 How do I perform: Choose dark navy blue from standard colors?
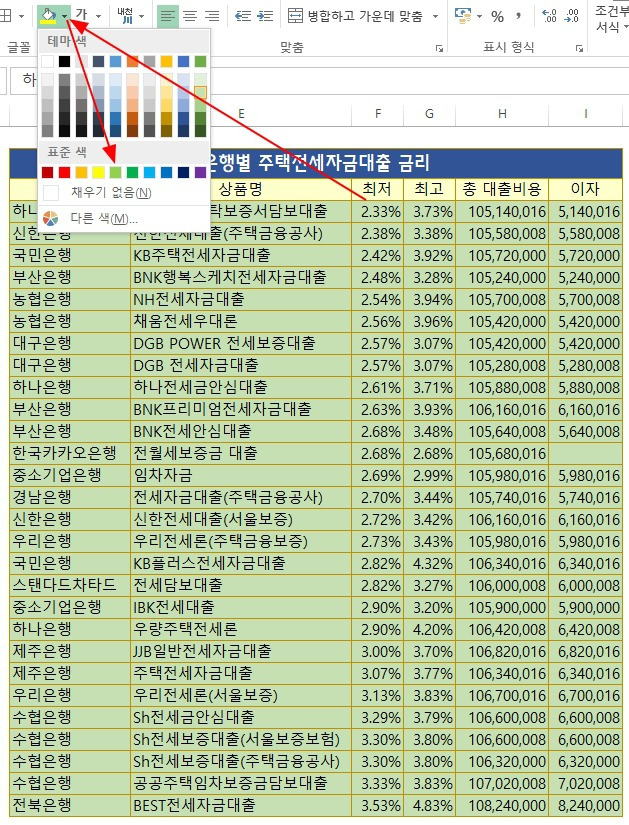(x=183, y=172)
